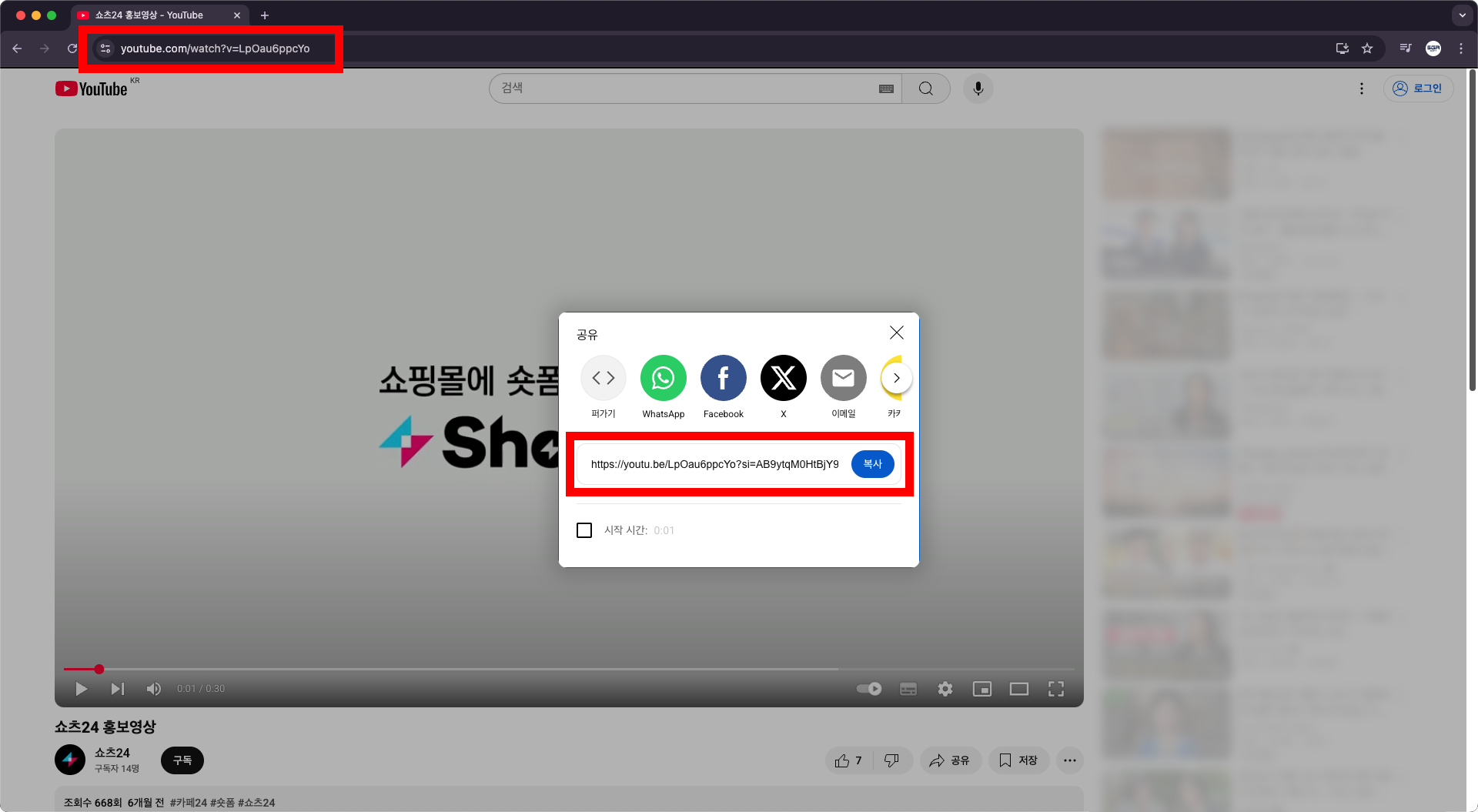
Task: Subscribe with the 구독 button
Action: pyautogui.click(x=182, y=760)
